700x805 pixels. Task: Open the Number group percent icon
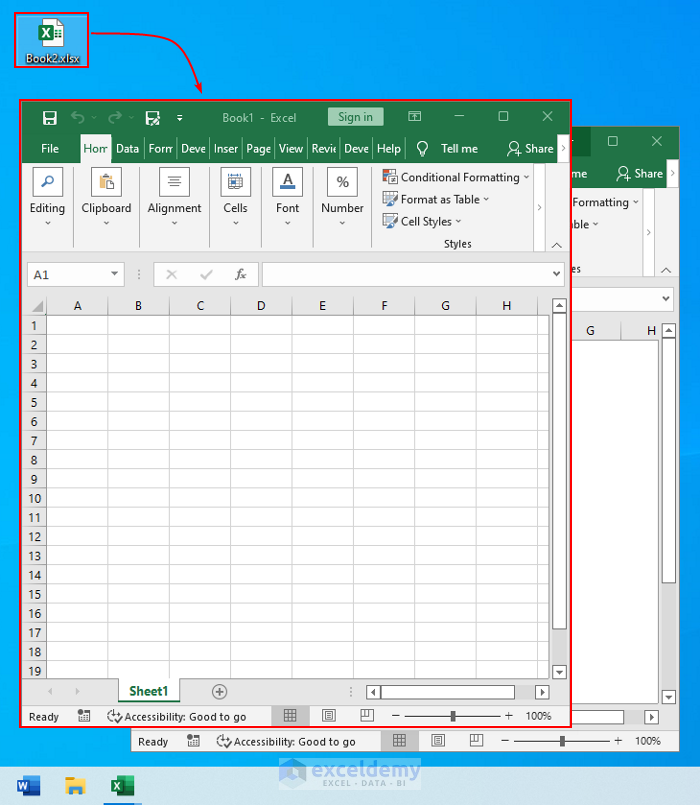343,182
